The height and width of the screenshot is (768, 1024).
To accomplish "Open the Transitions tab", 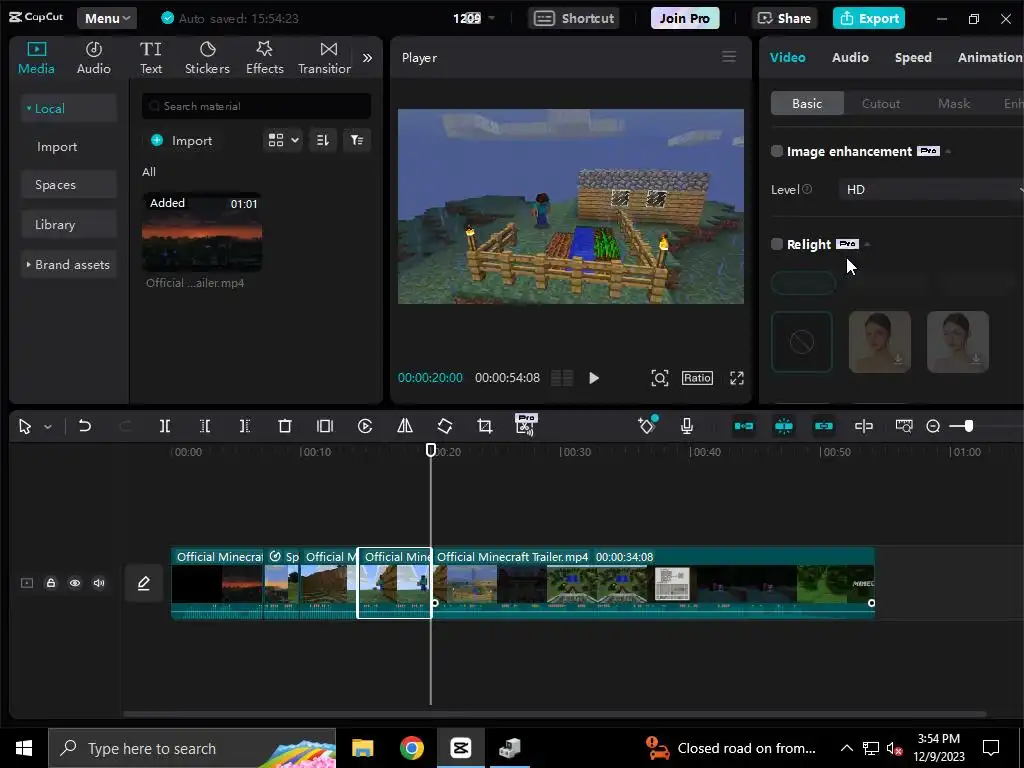I will [x=325, y=58].
